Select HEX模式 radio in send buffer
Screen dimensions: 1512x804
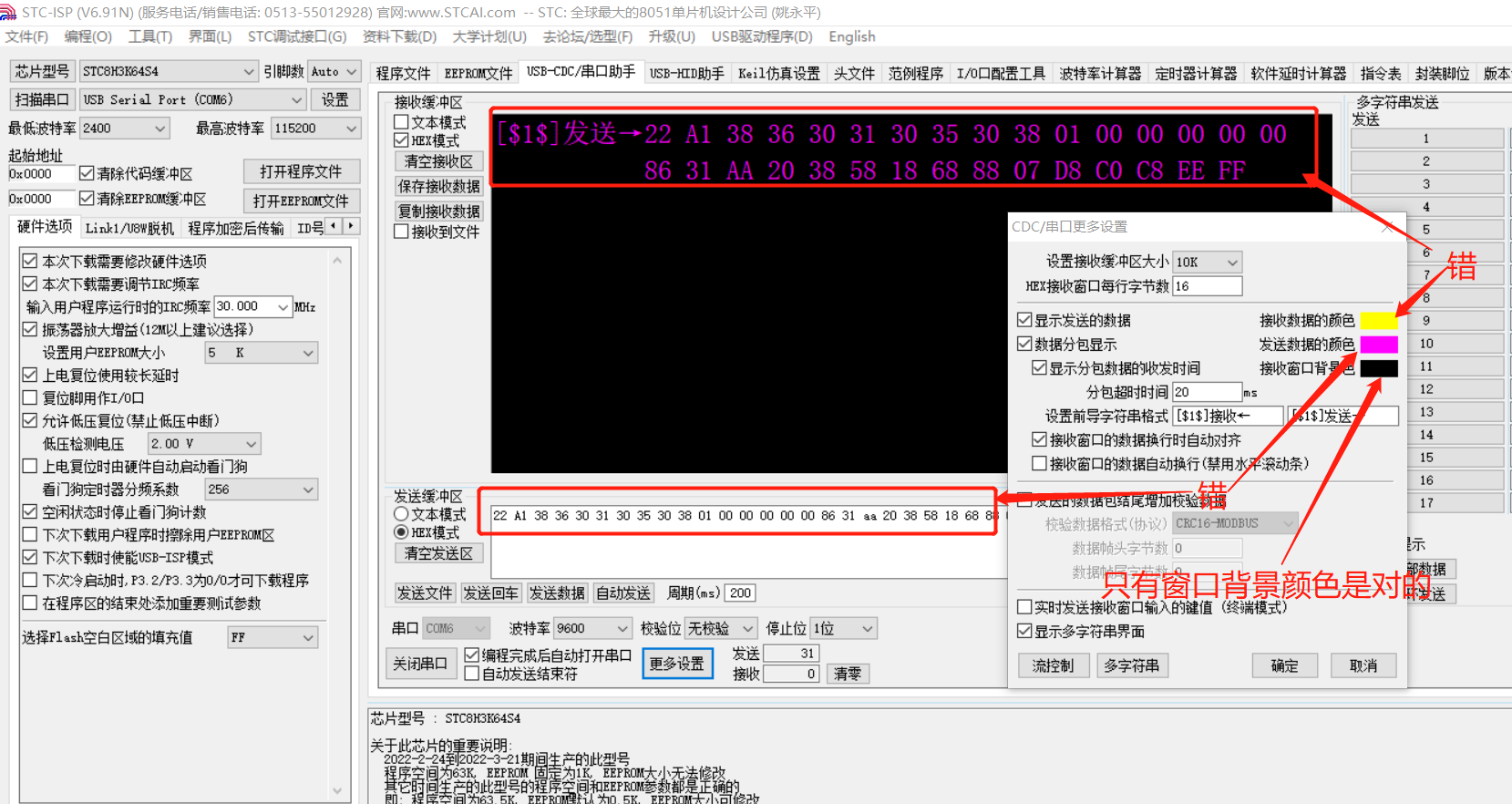[x=401, y=532]
